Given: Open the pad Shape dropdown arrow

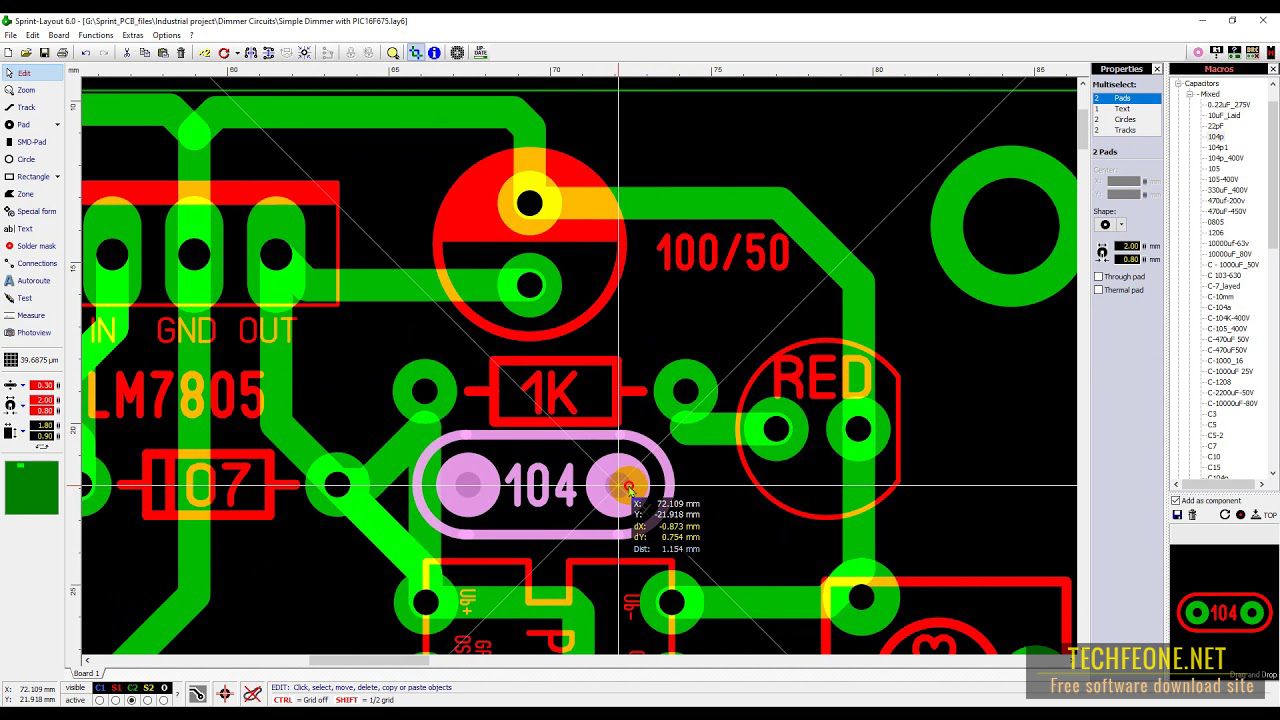Looking at the screenshot, I should (1121, 225).
